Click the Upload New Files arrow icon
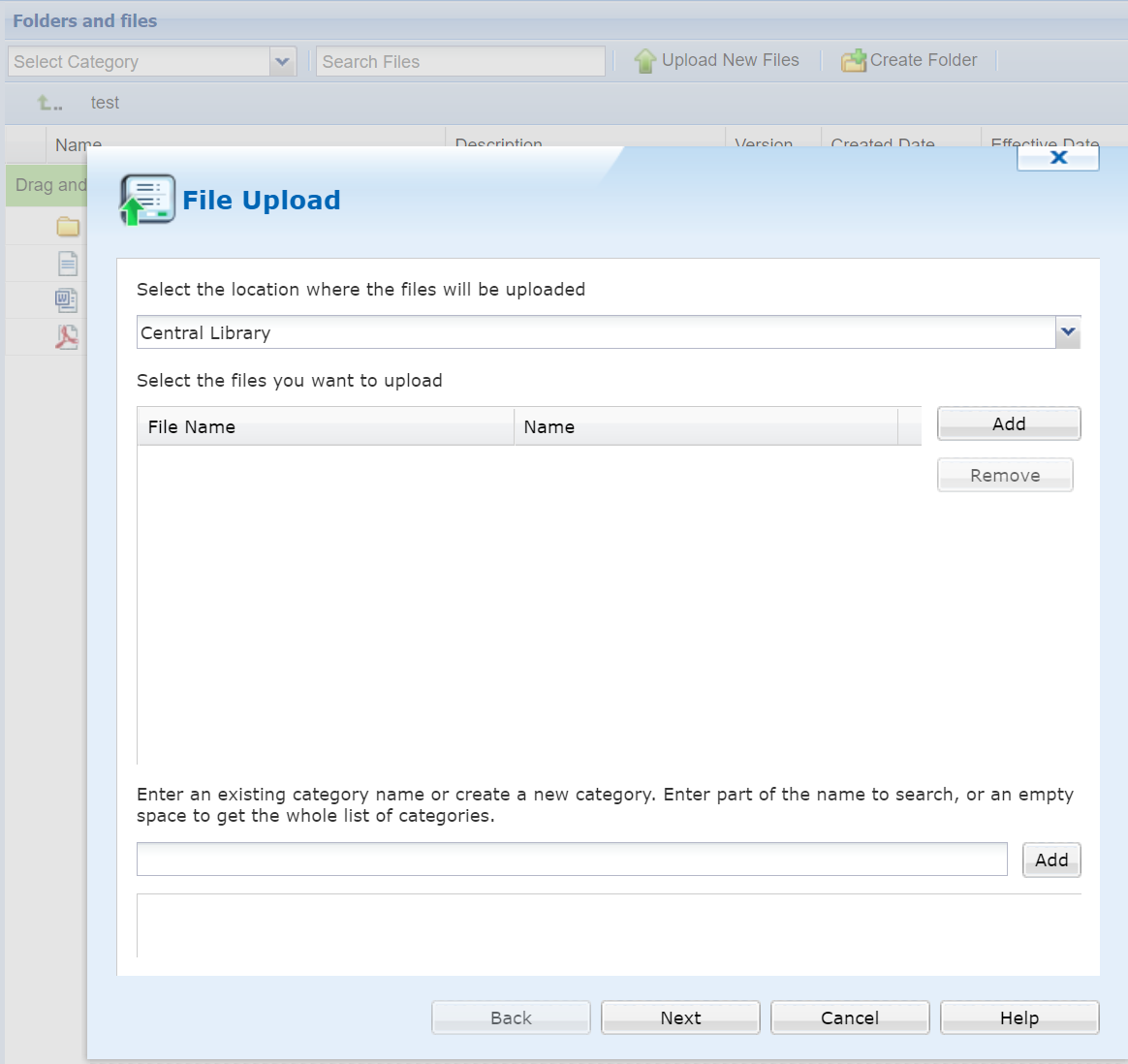 pos(644,61)
